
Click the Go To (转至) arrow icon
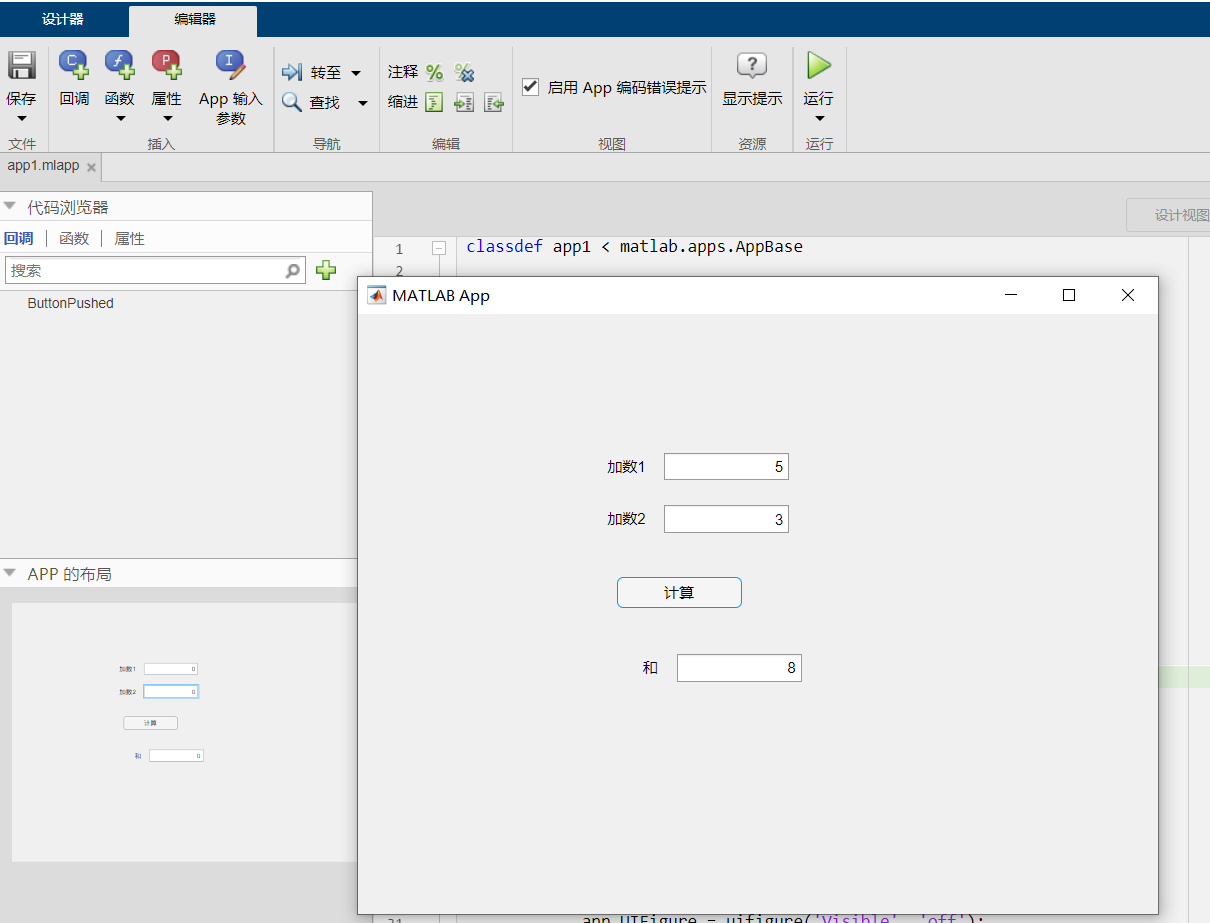click(292, 73)
